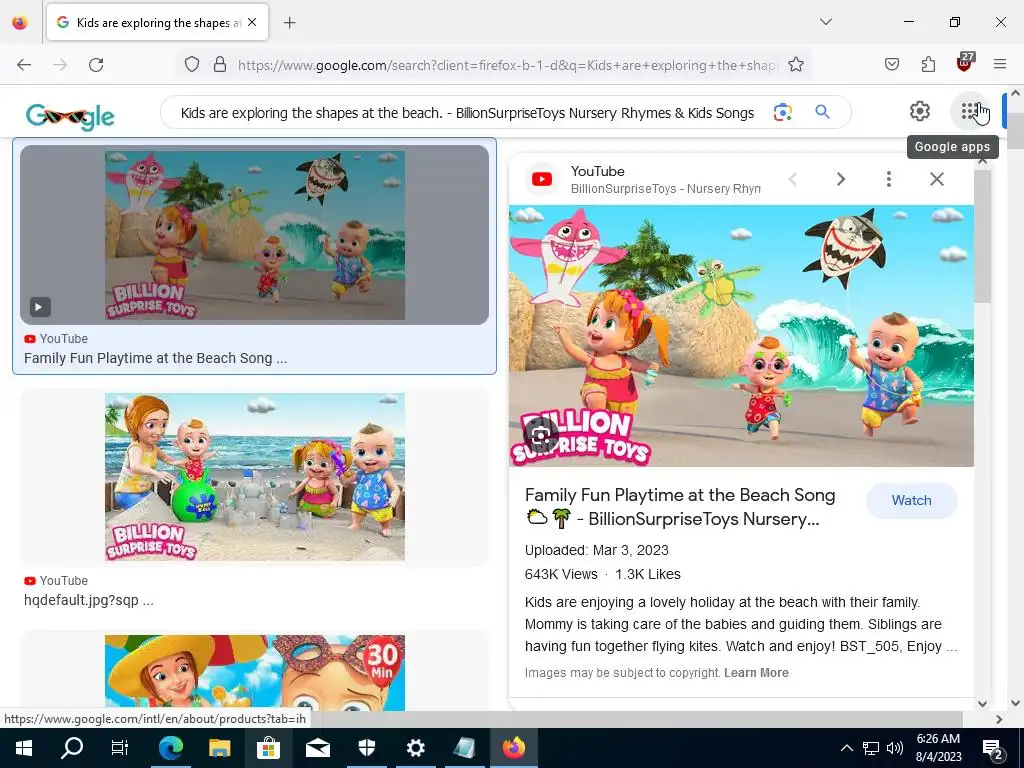
Task: Open the Windows Start menu
Action: click(x=24, y=748)
